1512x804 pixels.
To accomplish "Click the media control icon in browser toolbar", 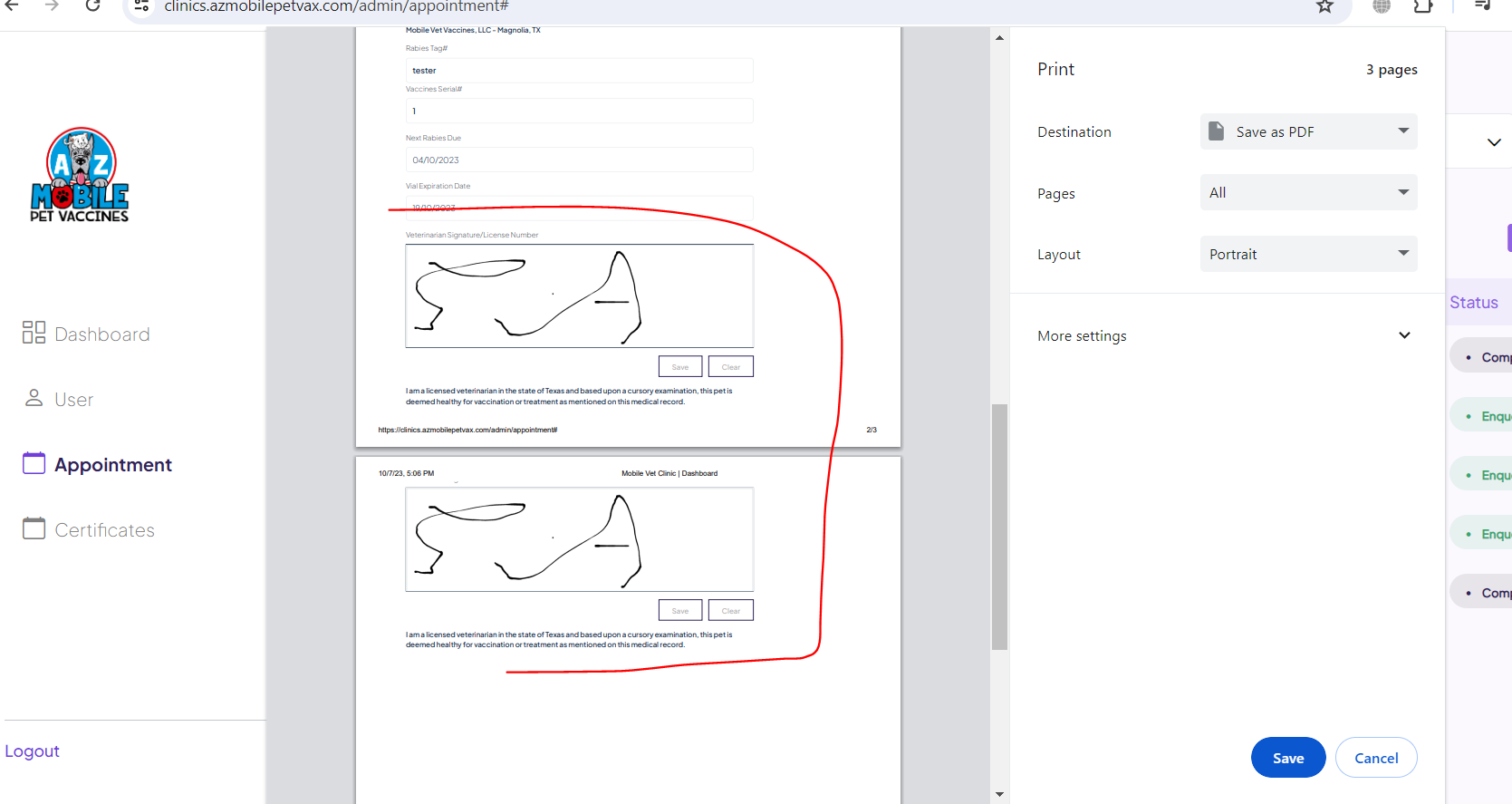I will (1482, 5).
